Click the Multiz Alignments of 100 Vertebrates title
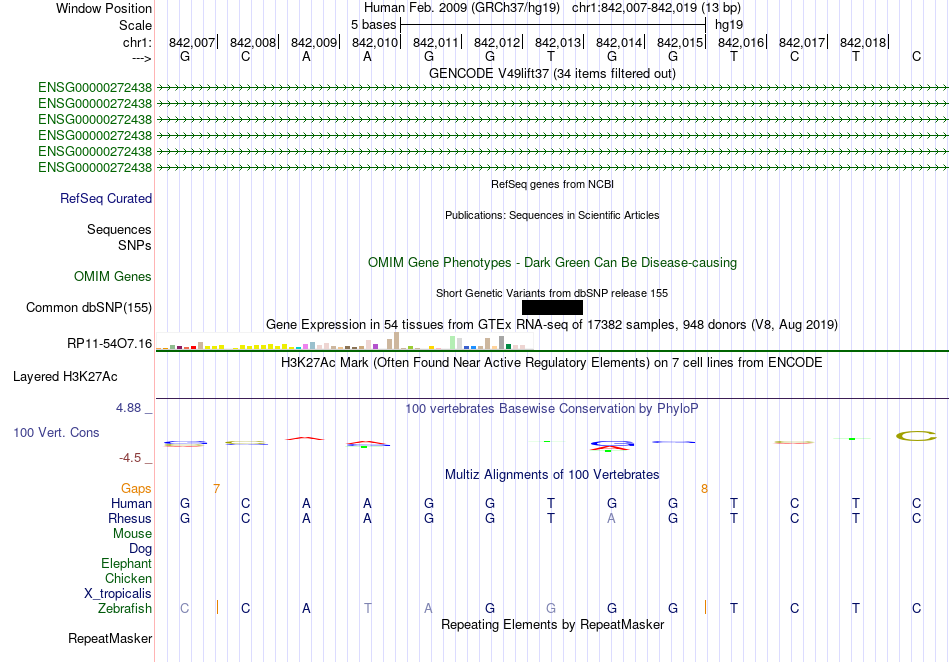Screen dimensions: 950x662 552,474
